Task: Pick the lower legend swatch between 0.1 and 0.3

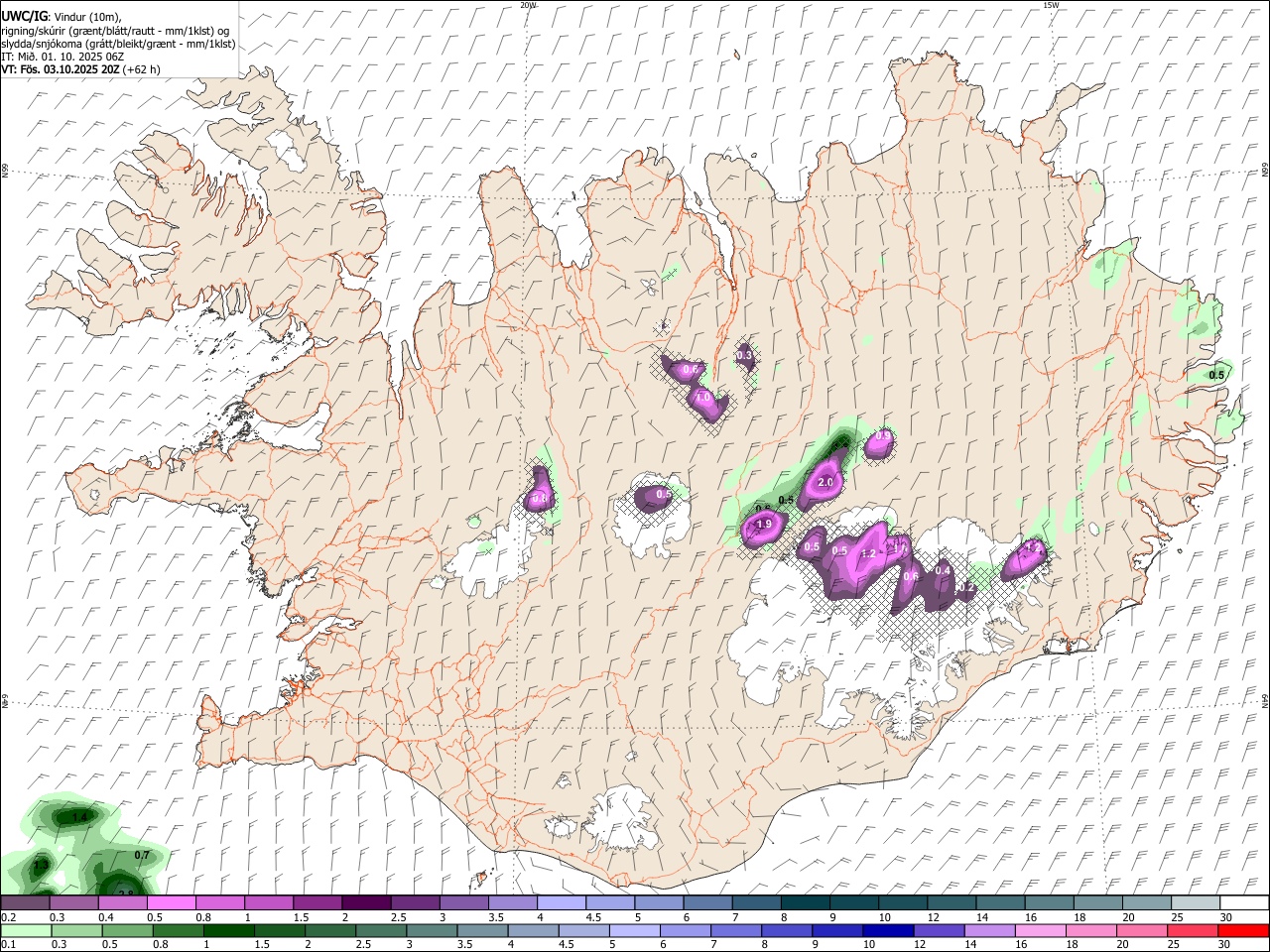Action: (25, 930)
